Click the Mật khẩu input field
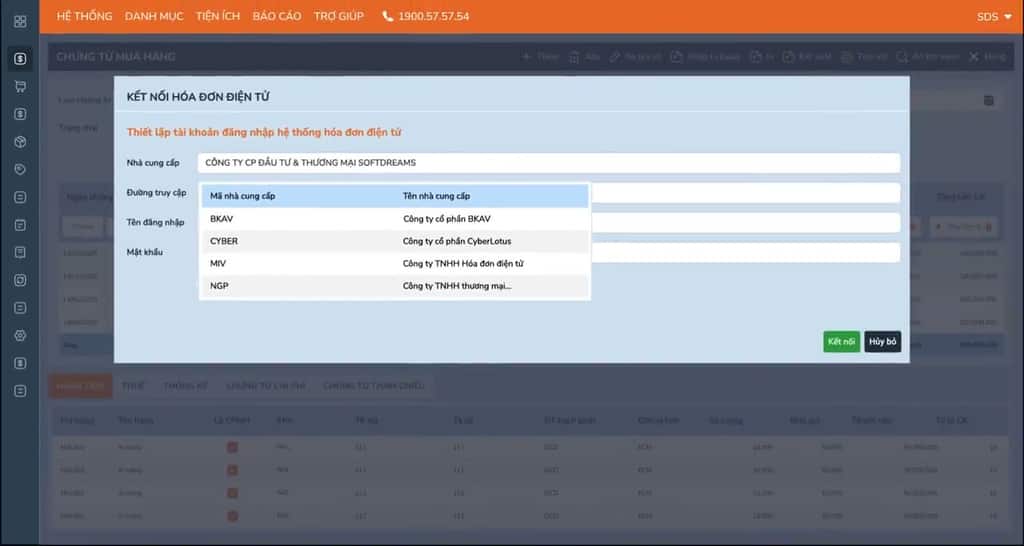 tap(745, 253)
